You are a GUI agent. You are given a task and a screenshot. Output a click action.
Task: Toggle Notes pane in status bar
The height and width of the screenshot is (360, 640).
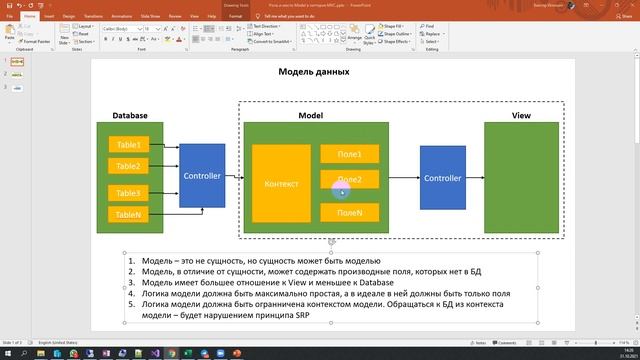pyautogui.click(x=478, y=343)
